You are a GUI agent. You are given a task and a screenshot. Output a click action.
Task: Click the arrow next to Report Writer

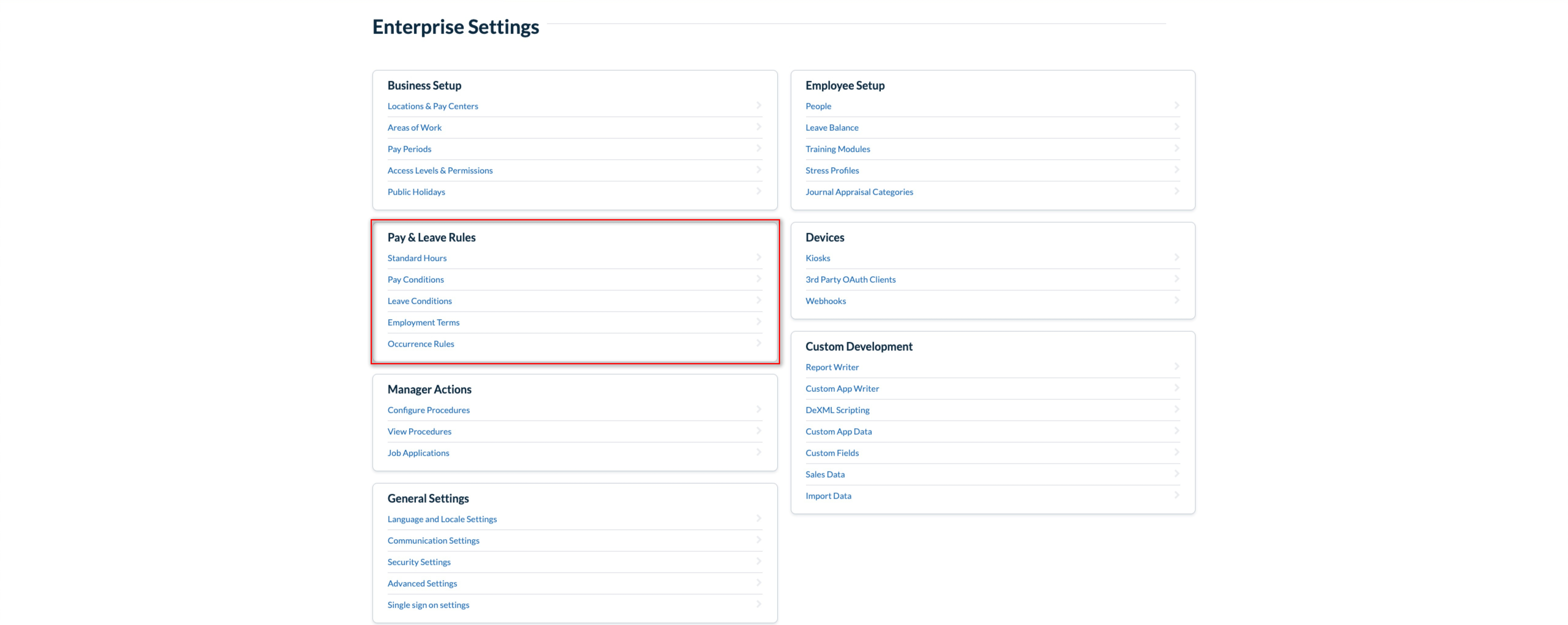[x=1176, y=367]
